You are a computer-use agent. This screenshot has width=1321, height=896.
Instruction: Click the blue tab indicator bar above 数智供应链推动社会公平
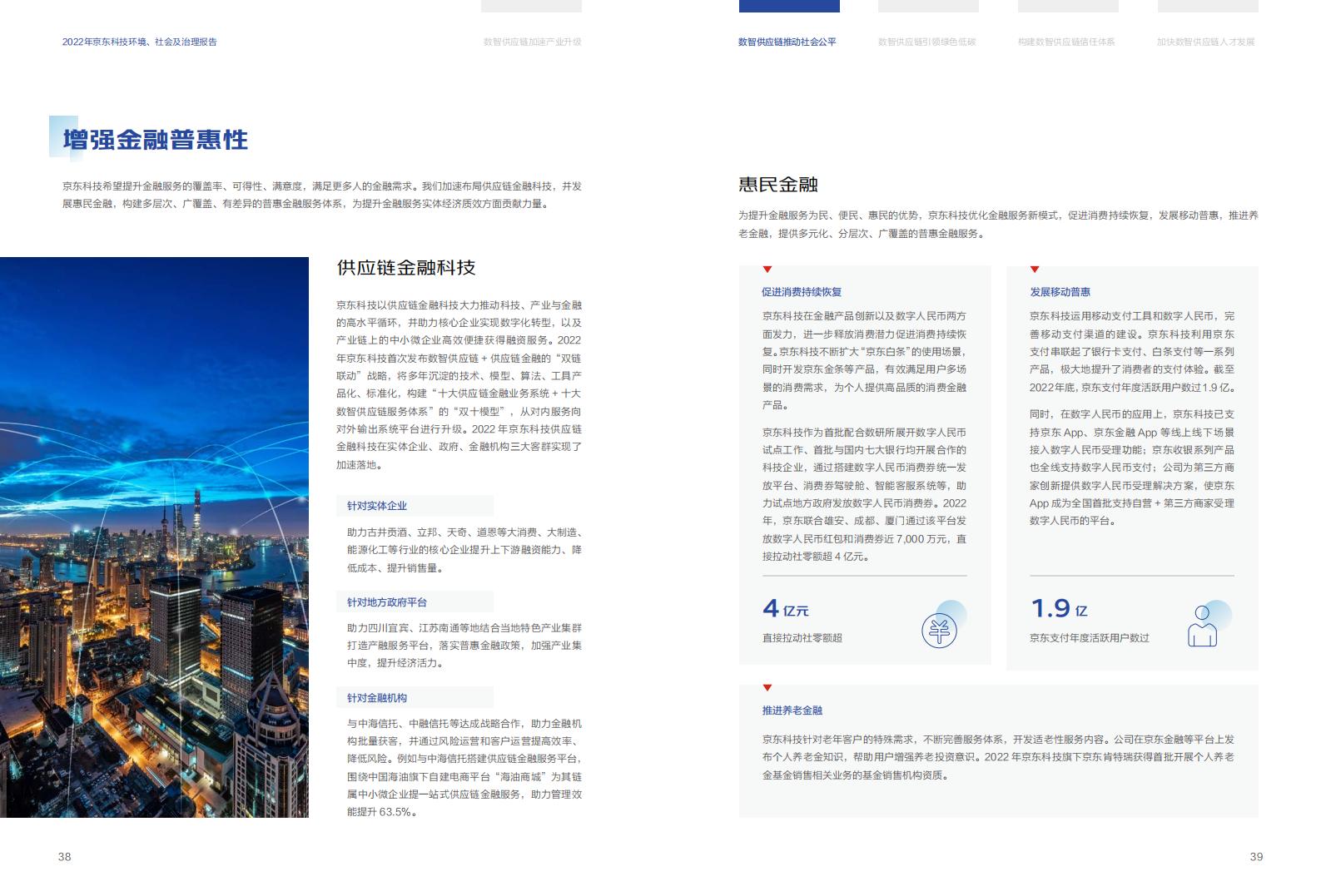click(x=789, y=6)
